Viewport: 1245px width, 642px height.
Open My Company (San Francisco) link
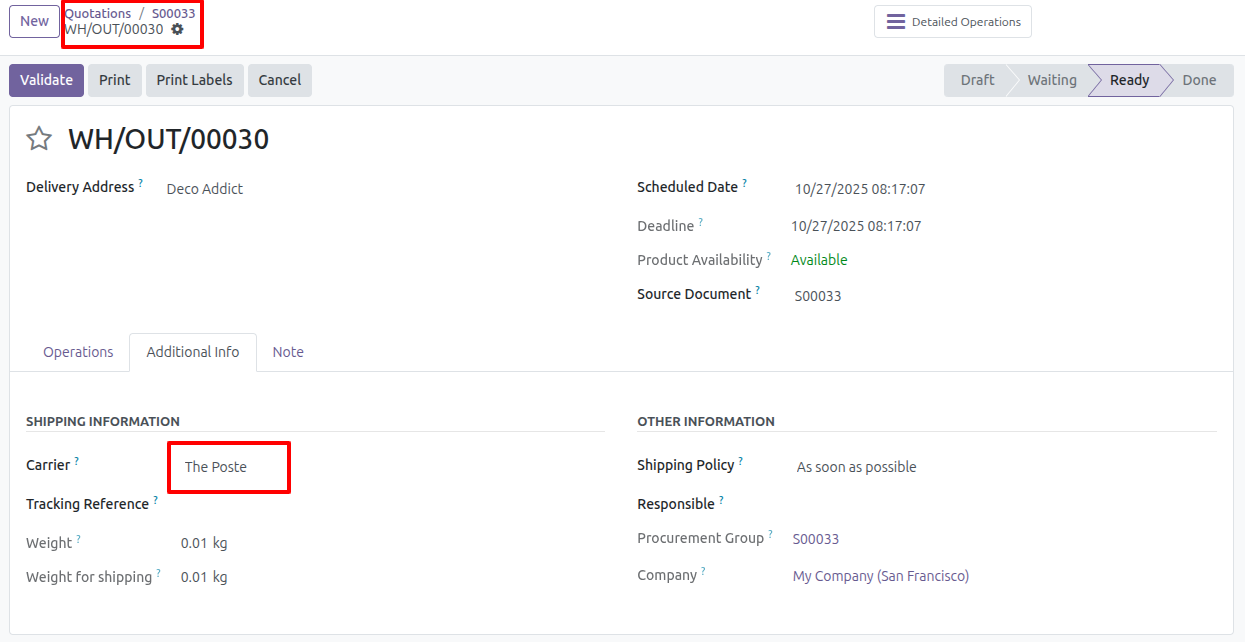point(881,576)
